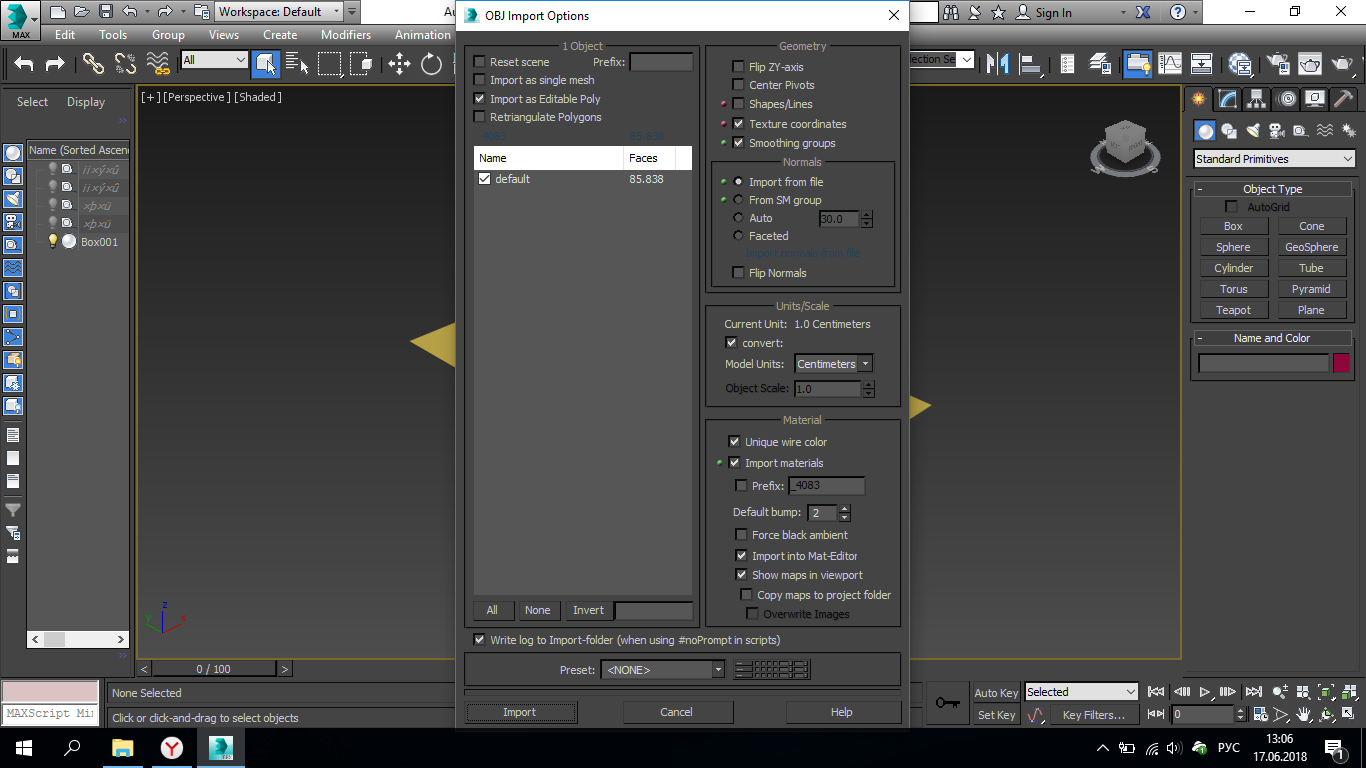Click the Select and Link chain icon
Image resolution: width=1366 pixels, height=768 pixels.
93,64
